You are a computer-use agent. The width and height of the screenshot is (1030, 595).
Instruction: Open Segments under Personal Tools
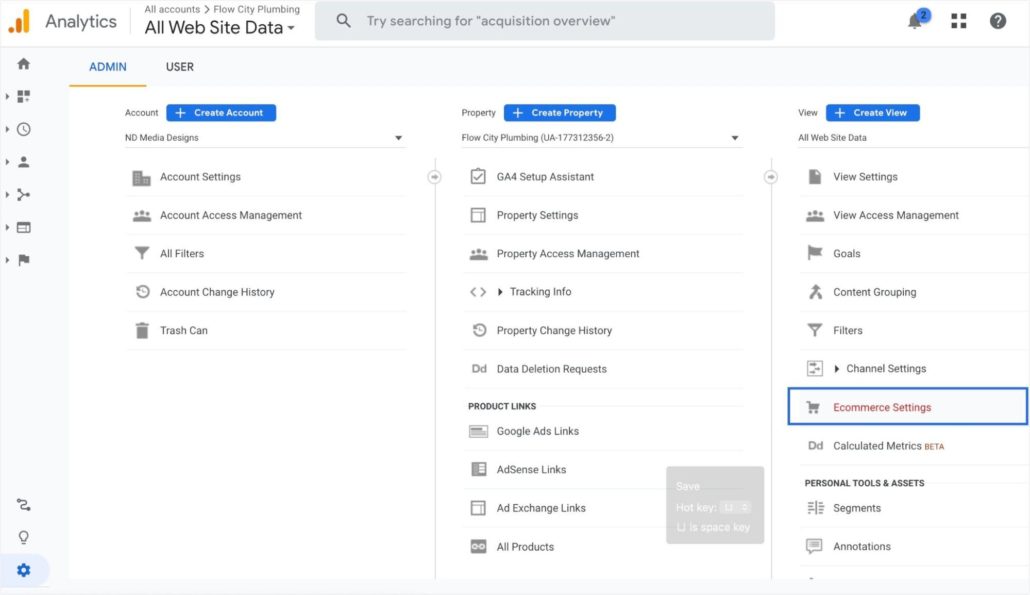pyautogui.click(x=857, y=508)
